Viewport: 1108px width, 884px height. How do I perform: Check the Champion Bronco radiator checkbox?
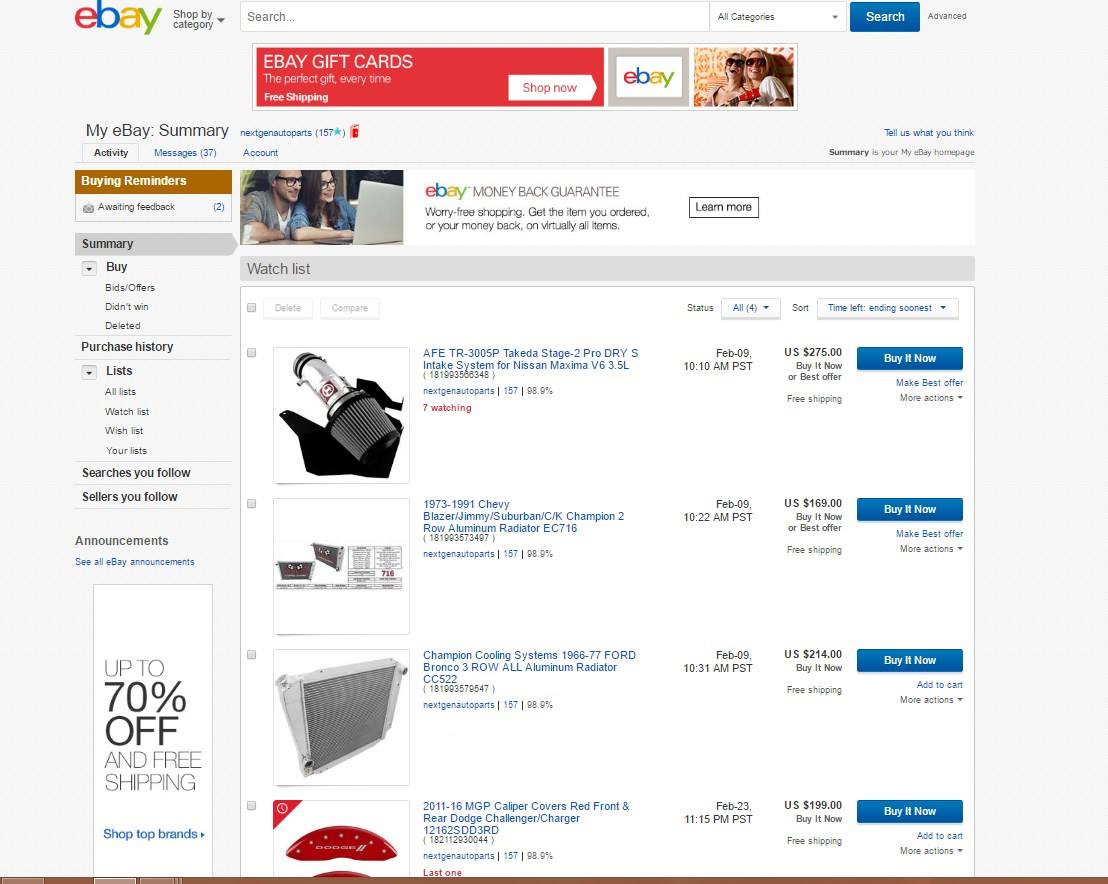click(252, 654)
